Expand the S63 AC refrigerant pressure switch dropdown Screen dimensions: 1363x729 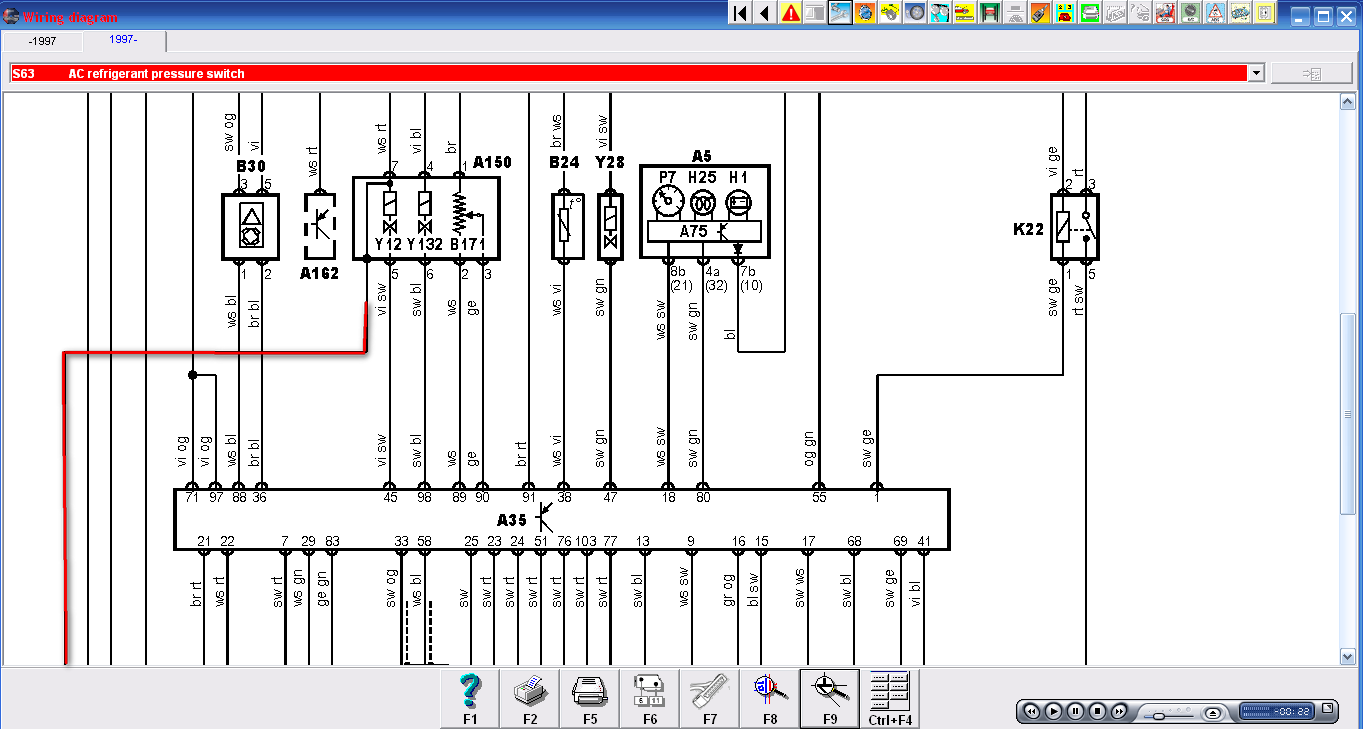[1255, 73]
